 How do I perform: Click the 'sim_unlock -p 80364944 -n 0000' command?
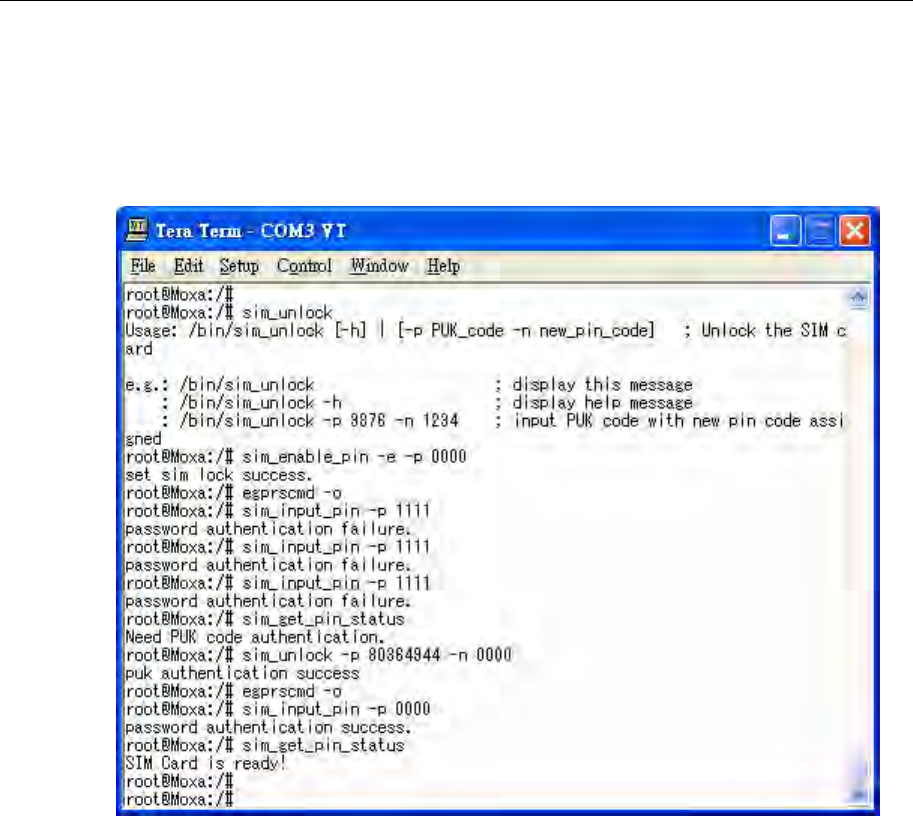click(377, 655)
